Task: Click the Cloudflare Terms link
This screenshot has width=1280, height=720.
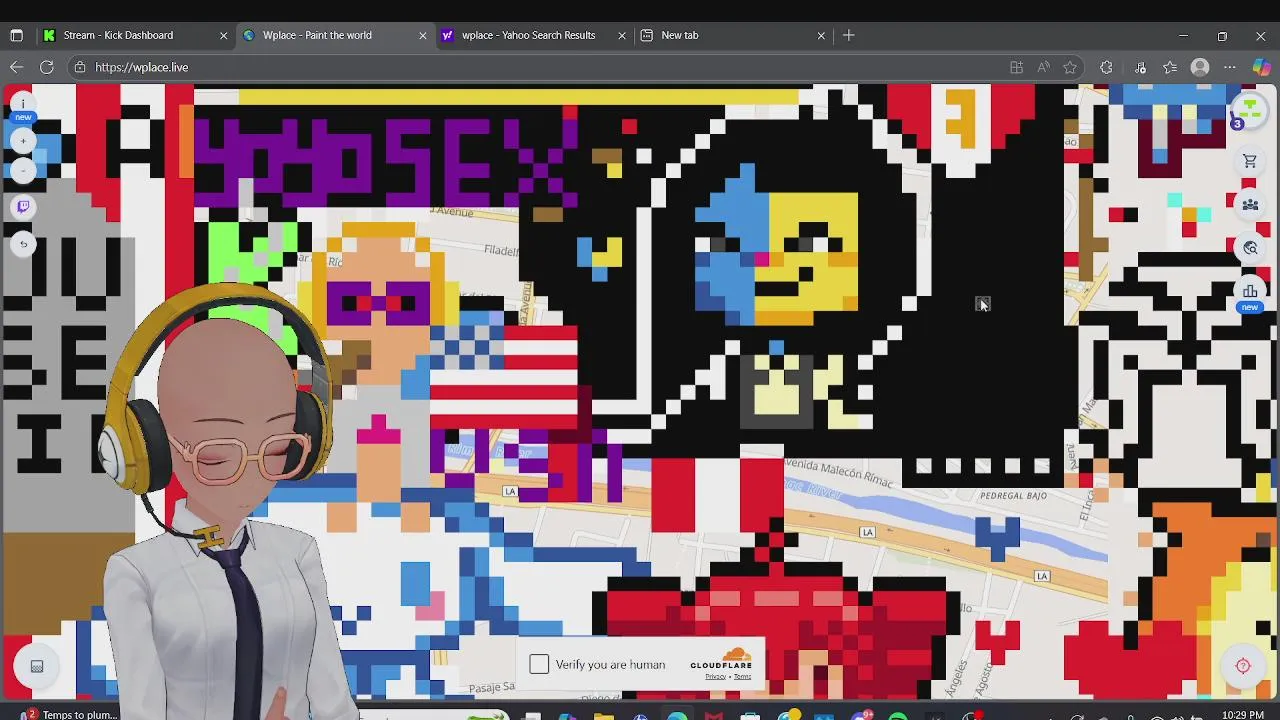Action: pos(742,677)
